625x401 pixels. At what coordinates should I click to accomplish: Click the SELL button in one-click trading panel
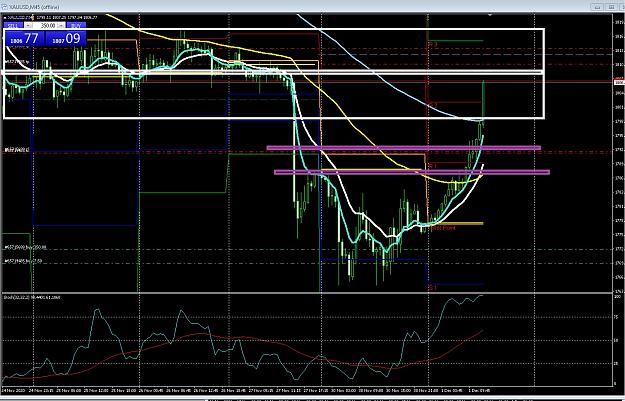click(13, 26)
